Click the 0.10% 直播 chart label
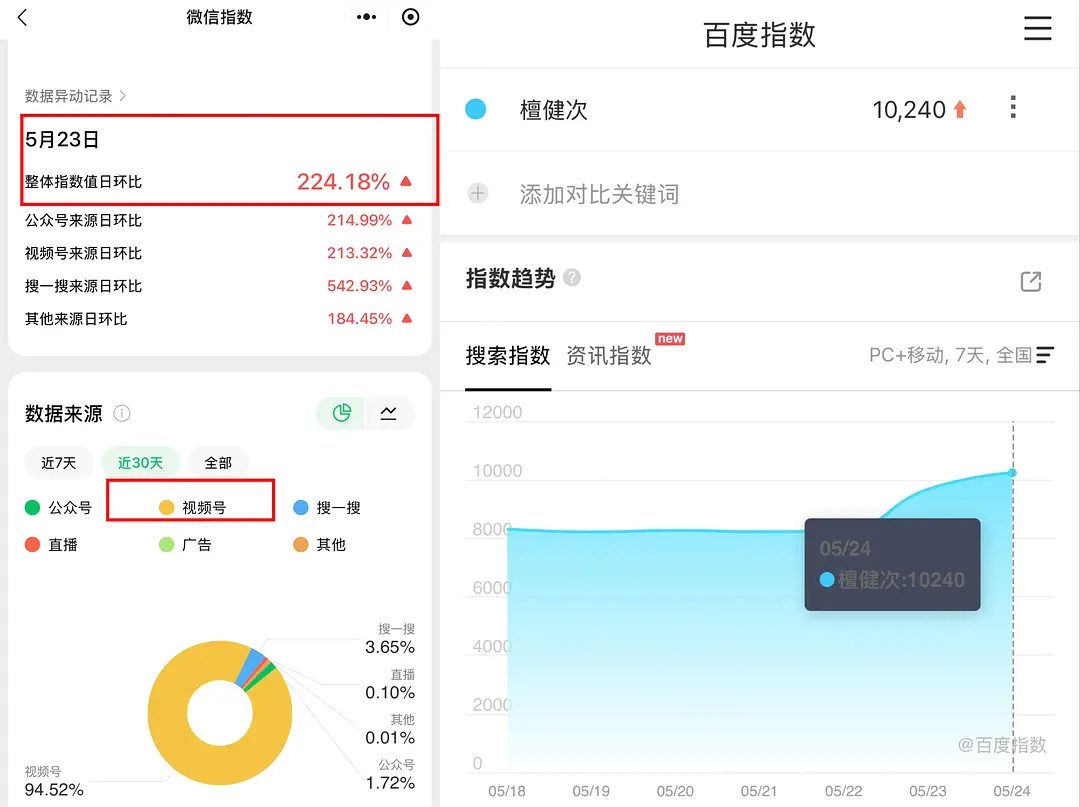 (390, 693)
